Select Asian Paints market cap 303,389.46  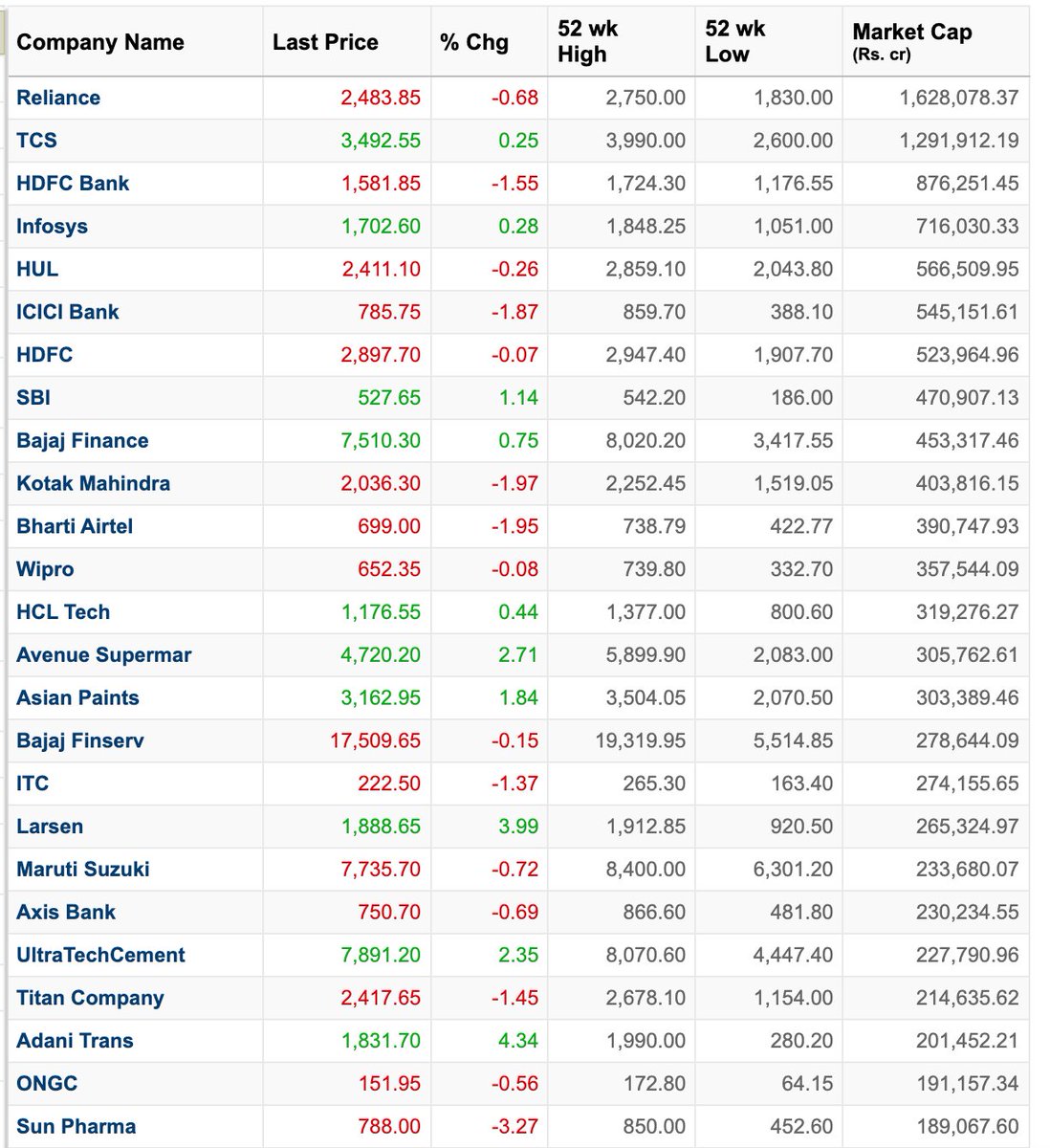(968, 697)
